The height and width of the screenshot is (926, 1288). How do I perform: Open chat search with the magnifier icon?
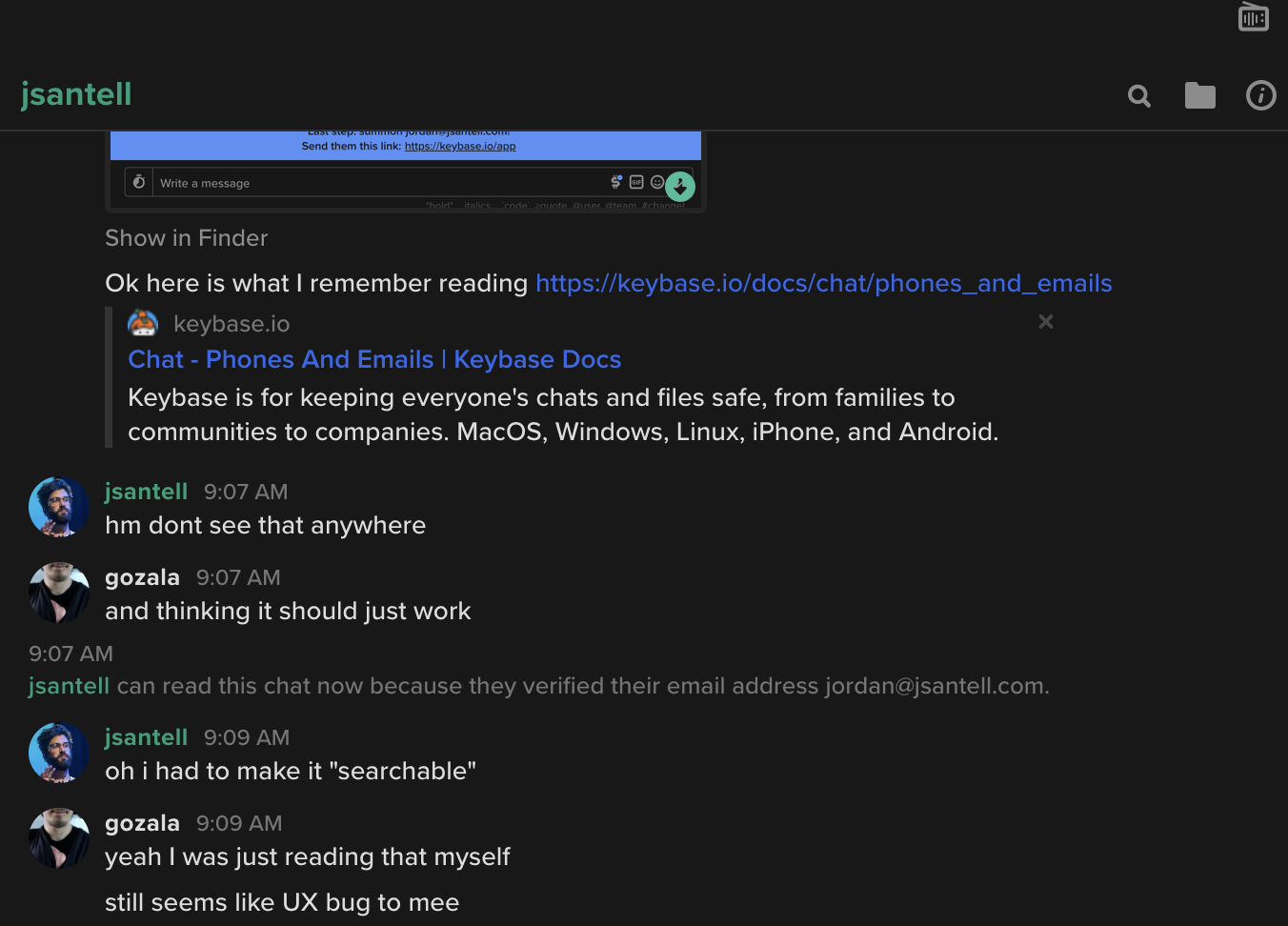(1139, 95)
